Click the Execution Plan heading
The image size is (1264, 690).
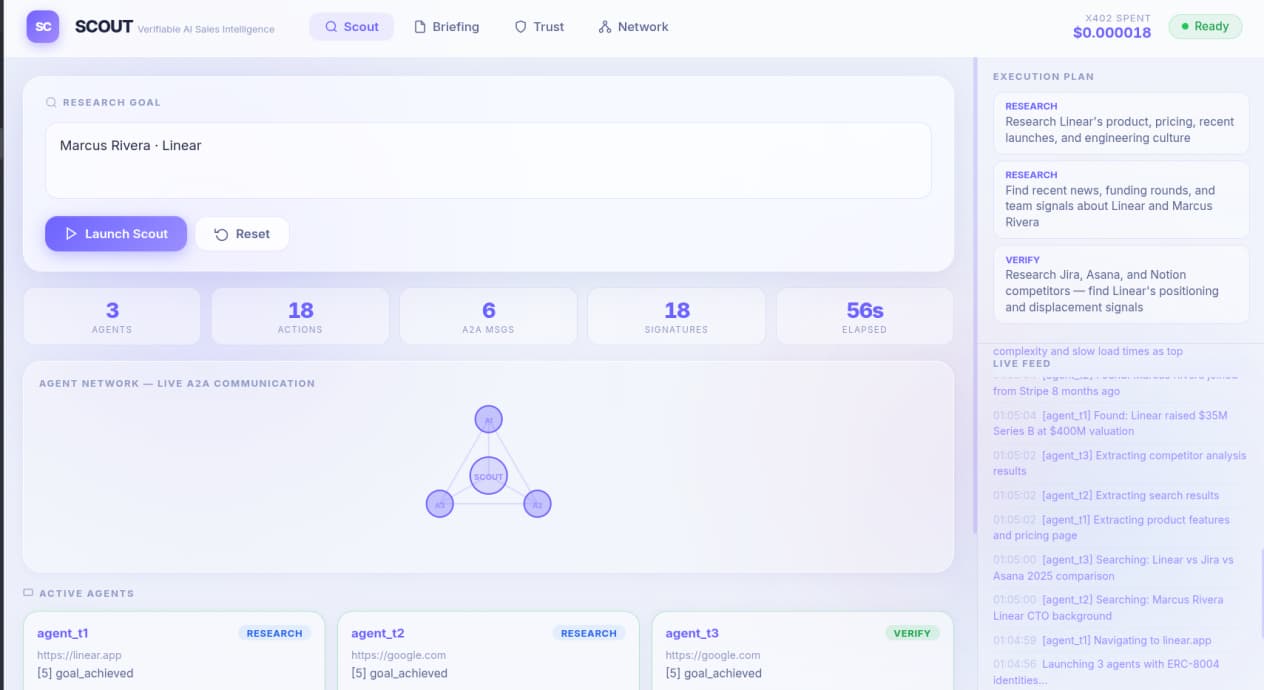(1043, 76)
